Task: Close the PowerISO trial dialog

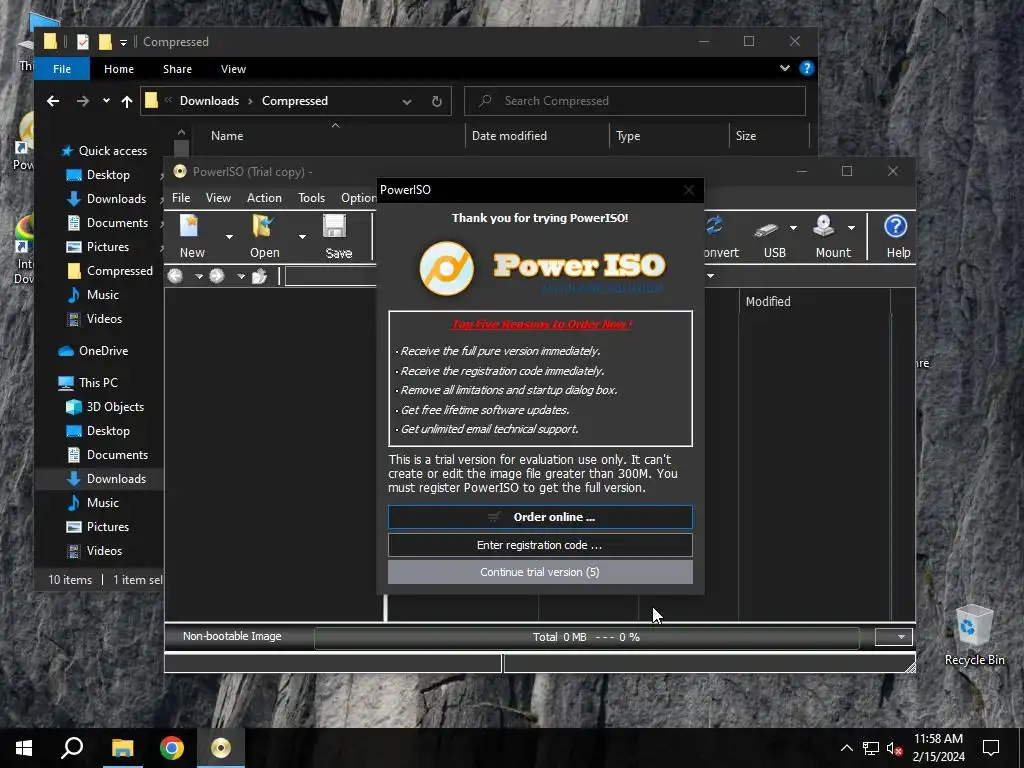Action: (x=688, y=190)
